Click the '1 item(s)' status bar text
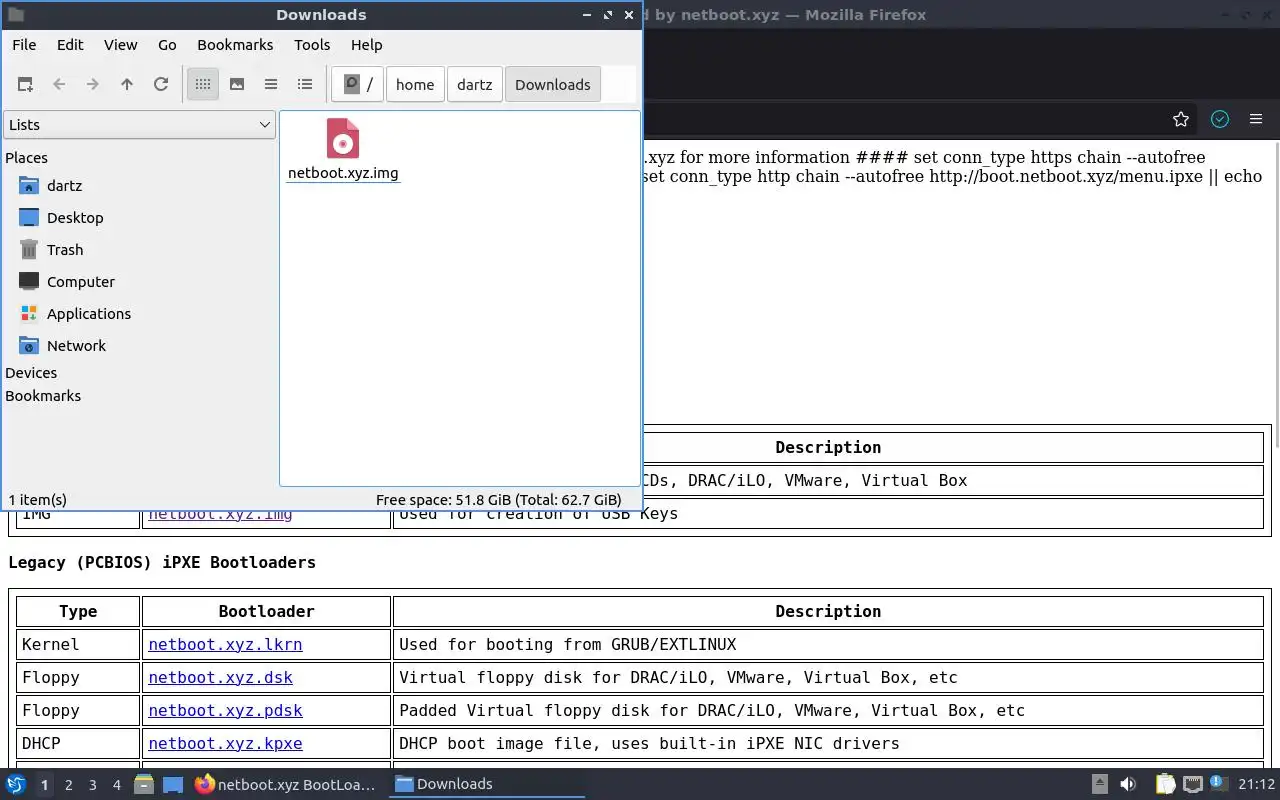 pos(38,500)
